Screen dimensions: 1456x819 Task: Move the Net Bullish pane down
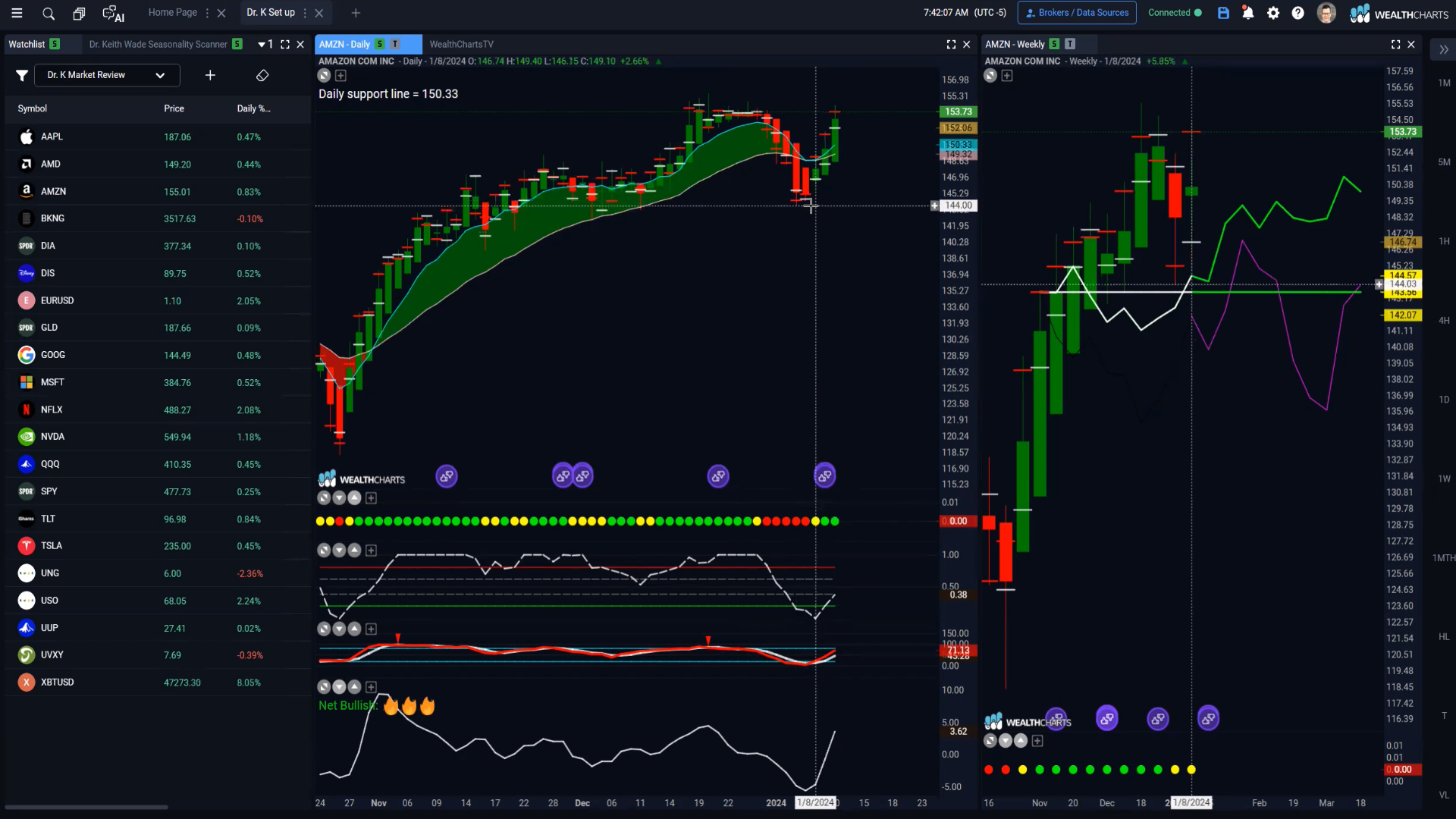[339, 686]
